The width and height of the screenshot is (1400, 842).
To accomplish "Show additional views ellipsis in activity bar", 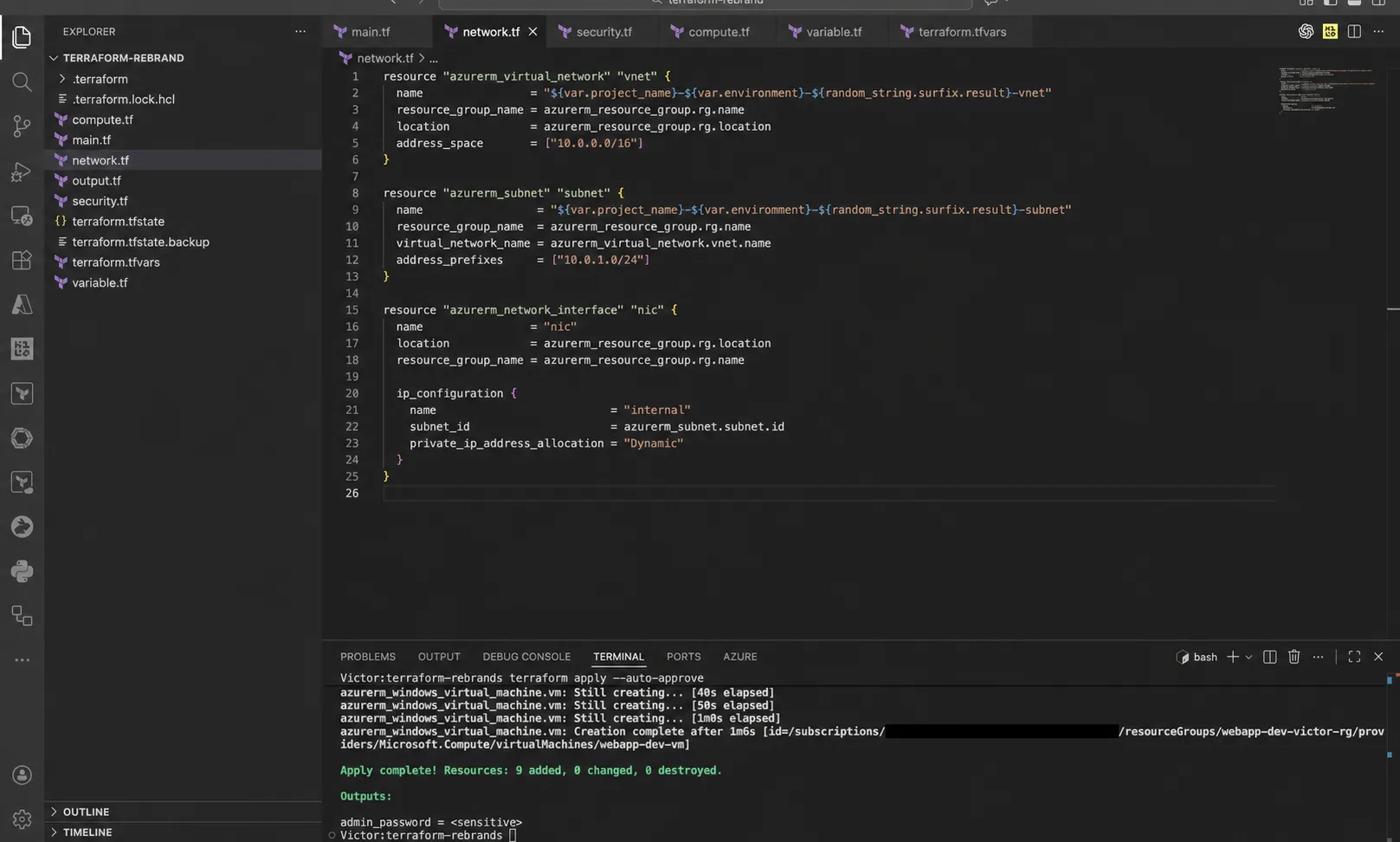I will click(x=22, y=660).
